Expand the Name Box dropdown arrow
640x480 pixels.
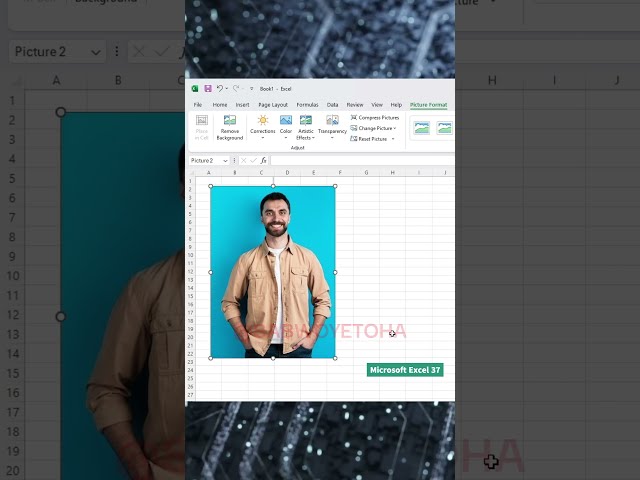tap(225, 161)
